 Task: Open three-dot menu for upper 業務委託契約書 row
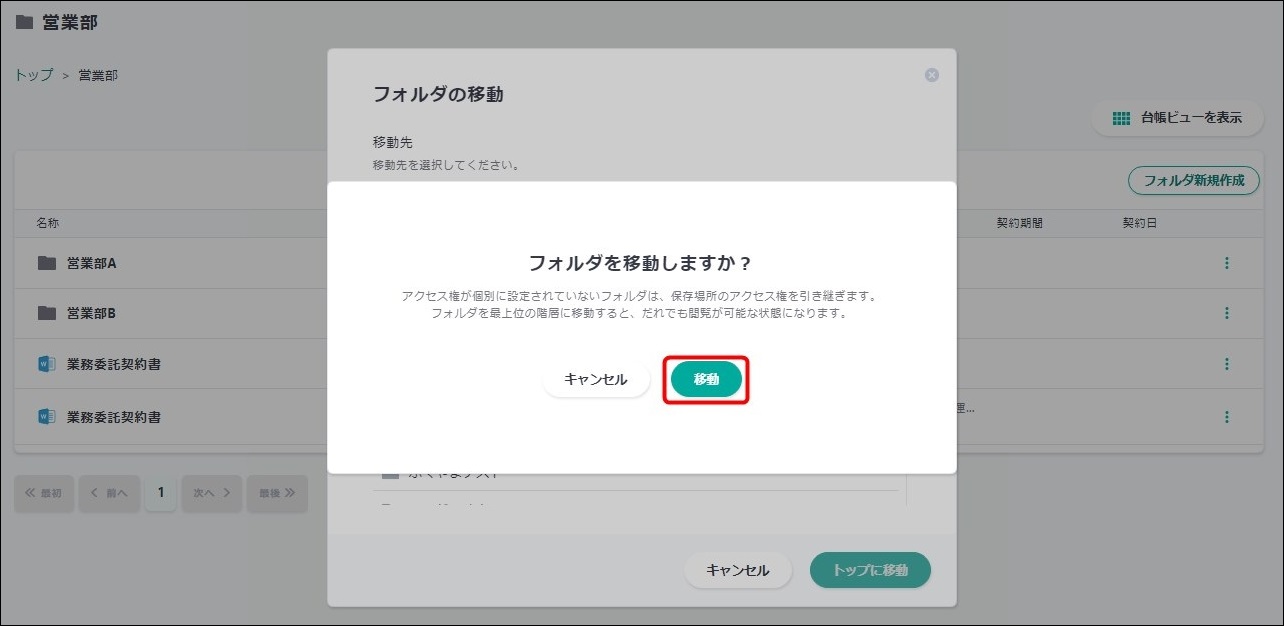tap(1227, 364)
